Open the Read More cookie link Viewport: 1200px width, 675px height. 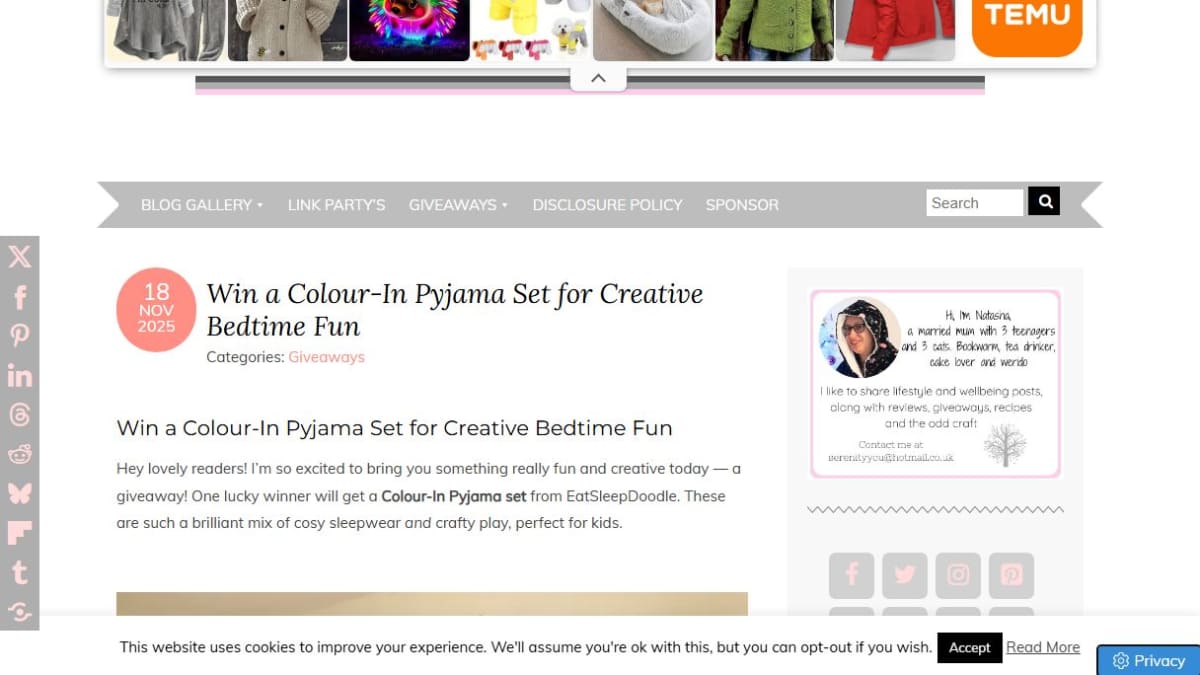point(1043,647)
